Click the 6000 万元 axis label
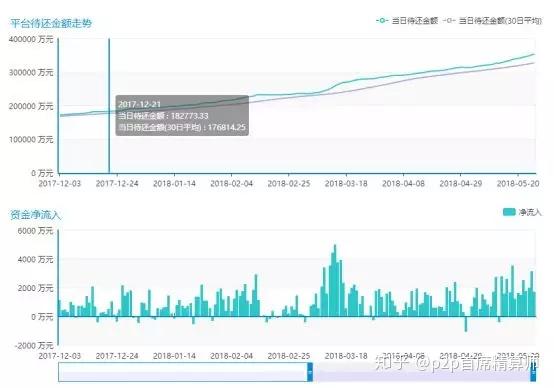The width and height of the screenshot is (554, 388). pos(35,231)
